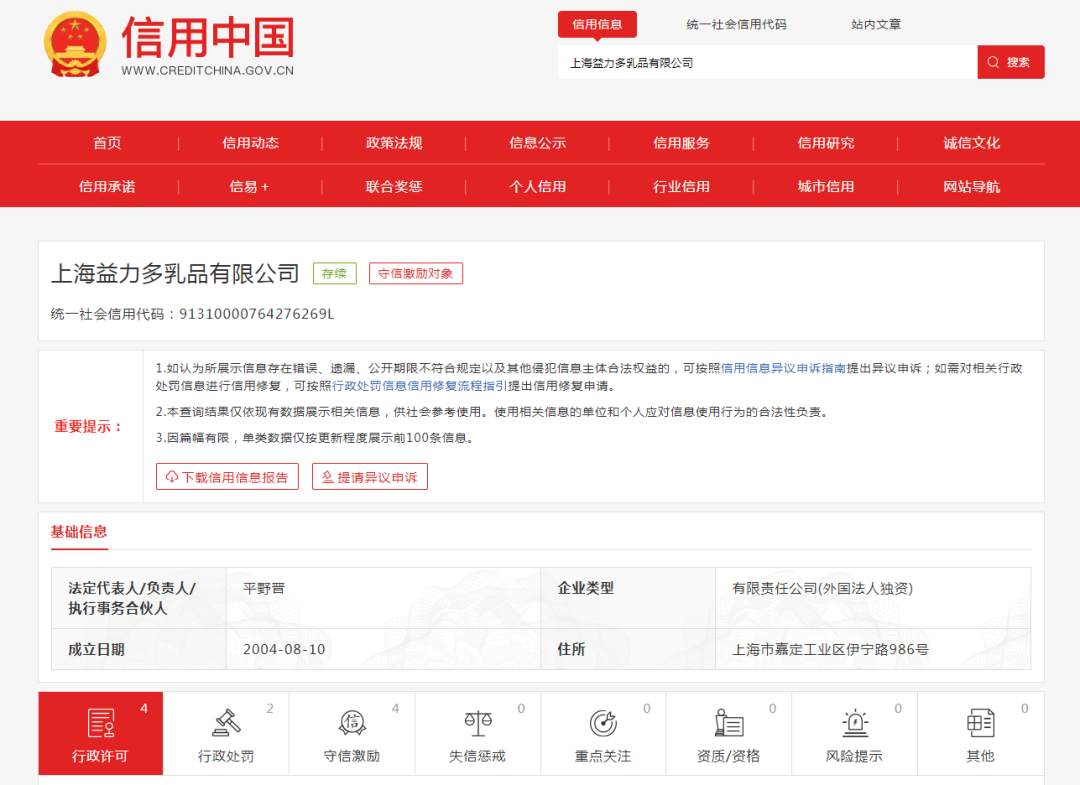Click the 法定代表人/负责人 table header cell
1080x785 pixels.
click(138, 598)
